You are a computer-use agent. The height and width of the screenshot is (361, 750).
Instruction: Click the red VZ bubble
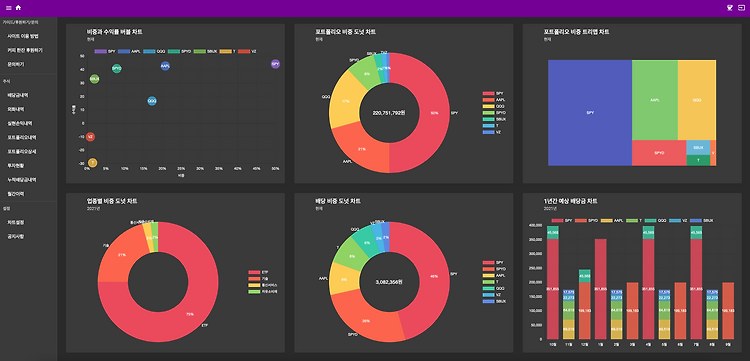90,137
